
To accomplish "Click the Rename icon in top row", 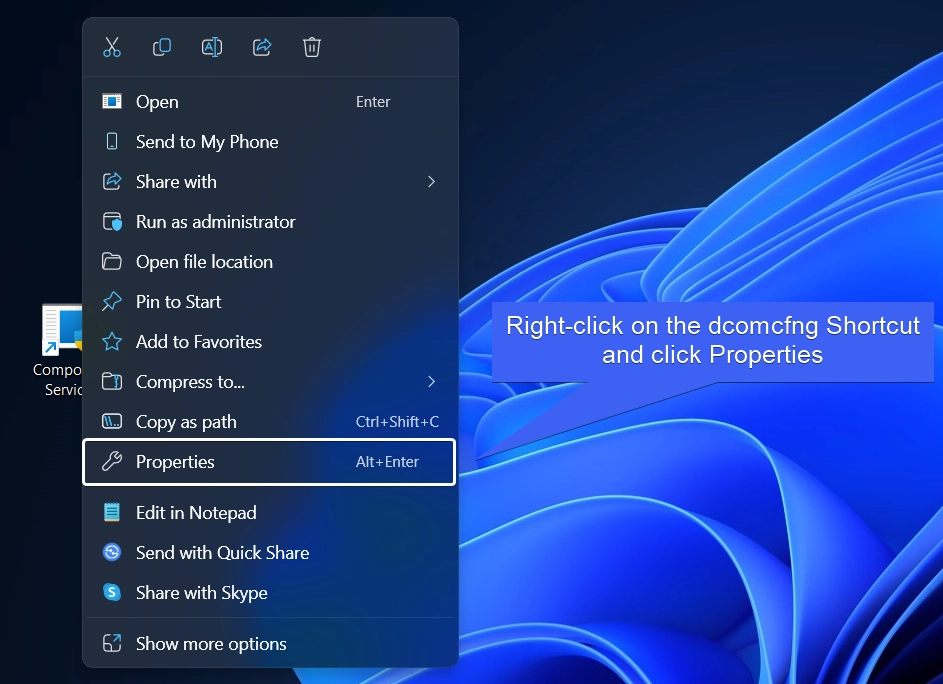I will coord(212,47).
